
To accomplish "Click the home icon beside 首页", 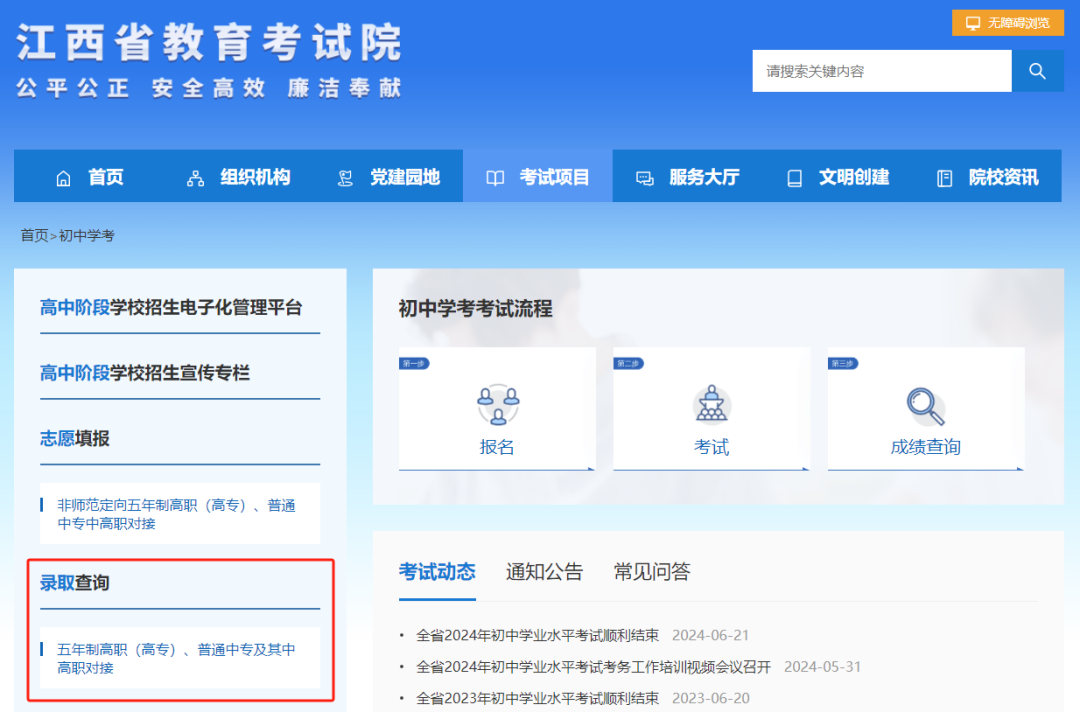I will [x=64, y=177].
